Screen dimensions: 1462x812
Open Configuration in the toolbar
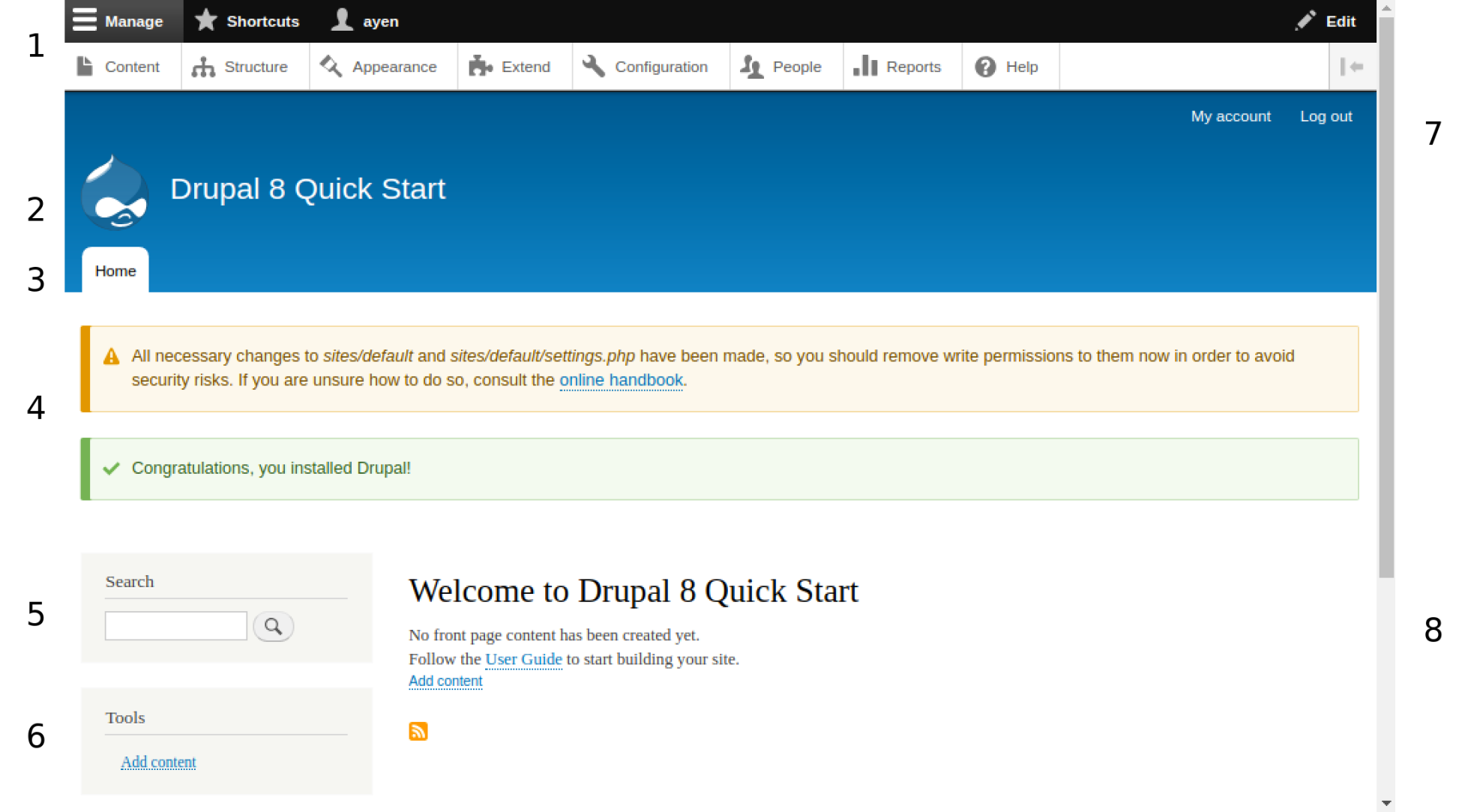tap(646, 67)
